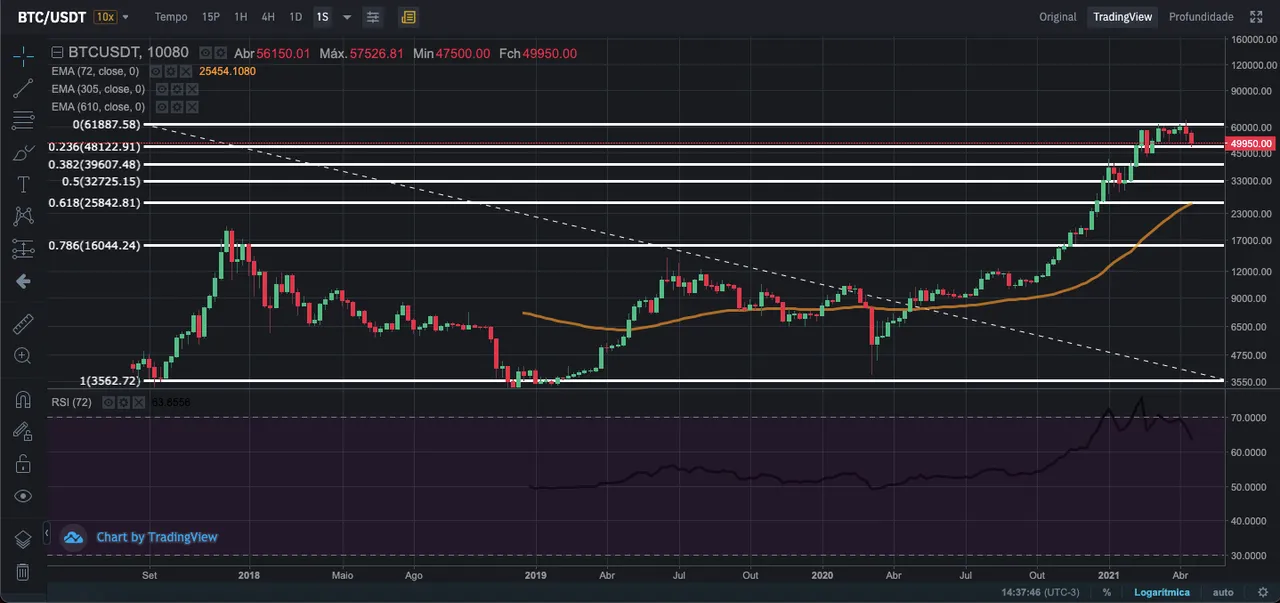Expand the BTC/USDT pair dropdown arrow

click(x=126, y=17)
